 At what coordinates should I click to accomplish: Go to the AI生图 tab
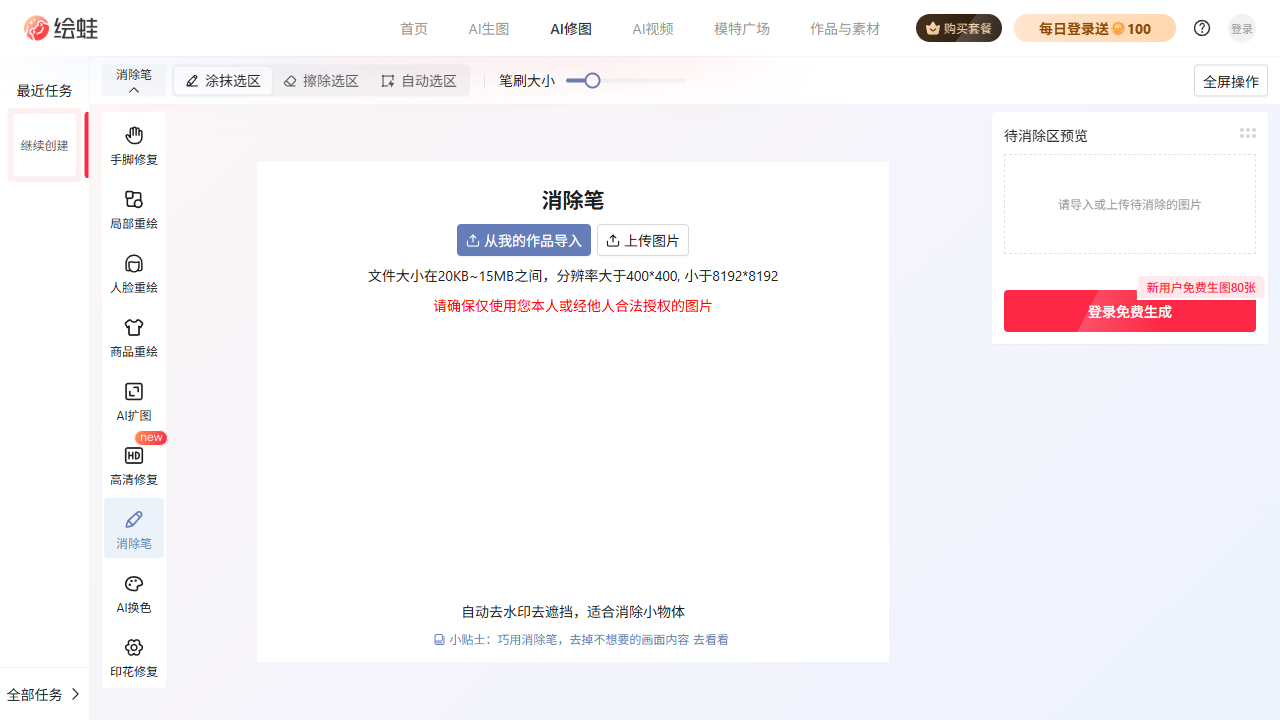pyautogui.click(x=489, y=29)
